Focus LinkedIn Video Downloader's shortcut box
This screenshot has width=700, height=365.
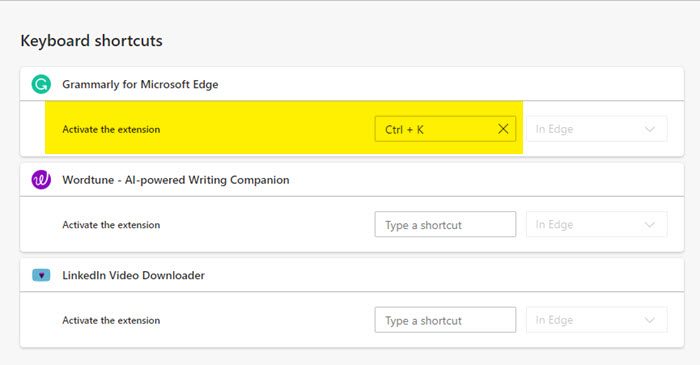click(x=445, y=320)
